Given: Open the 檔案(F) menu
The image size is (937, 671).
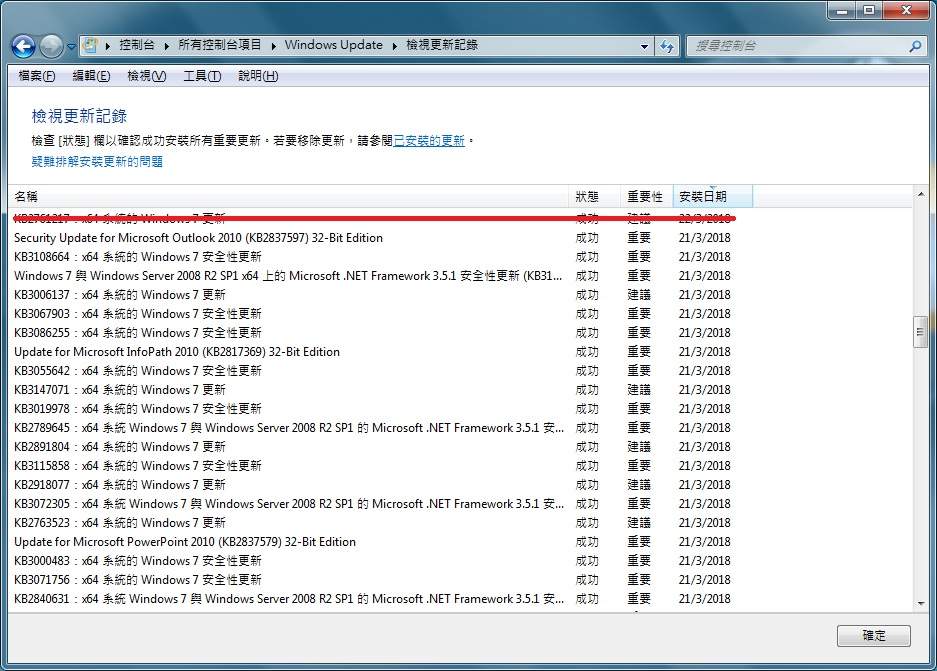Looking at the screenshot, I should click(36, 76).
